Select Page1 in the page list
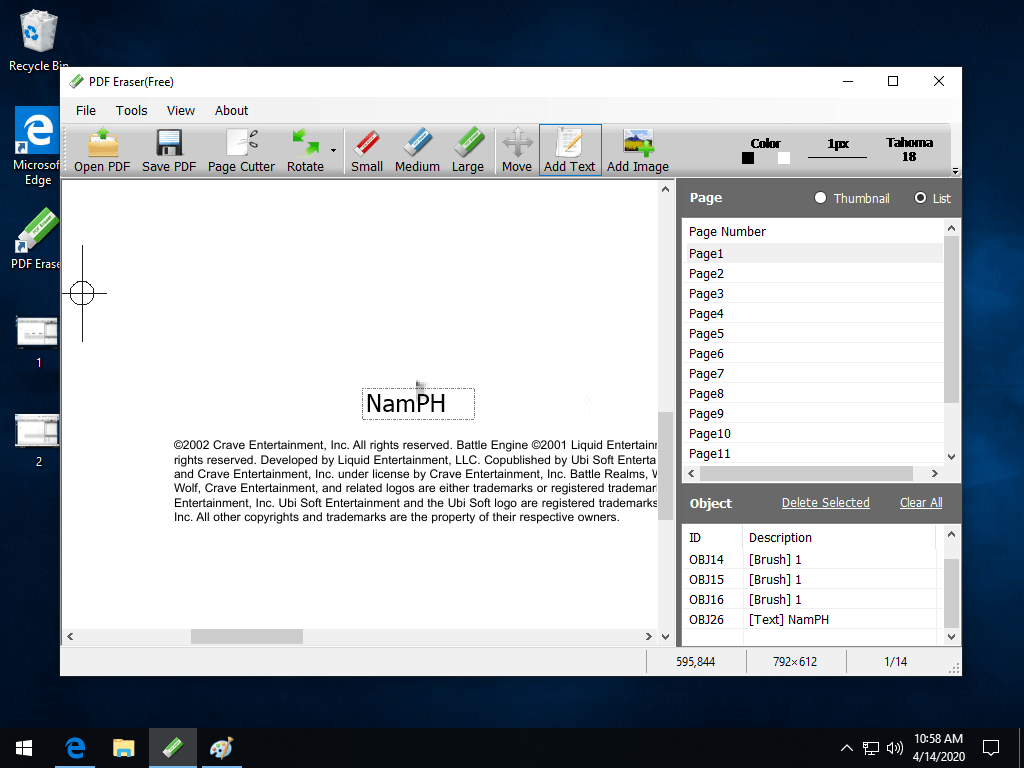 tap(814, 253)
